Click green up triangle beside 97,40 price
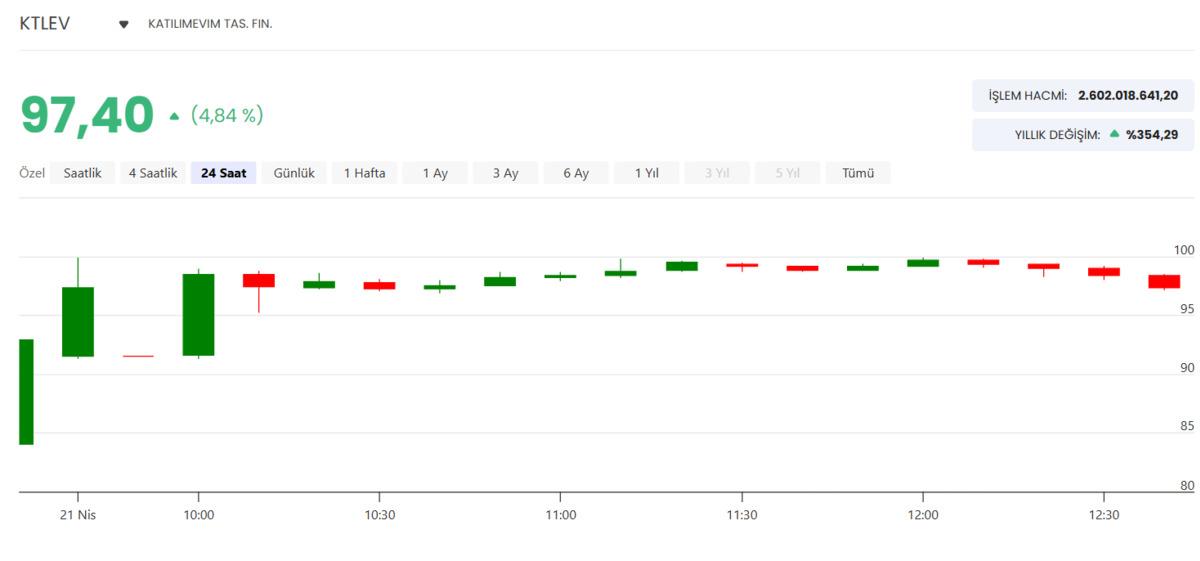Image resolution: width=1200 pixels, height=561 pixels. tap(174, 116)
